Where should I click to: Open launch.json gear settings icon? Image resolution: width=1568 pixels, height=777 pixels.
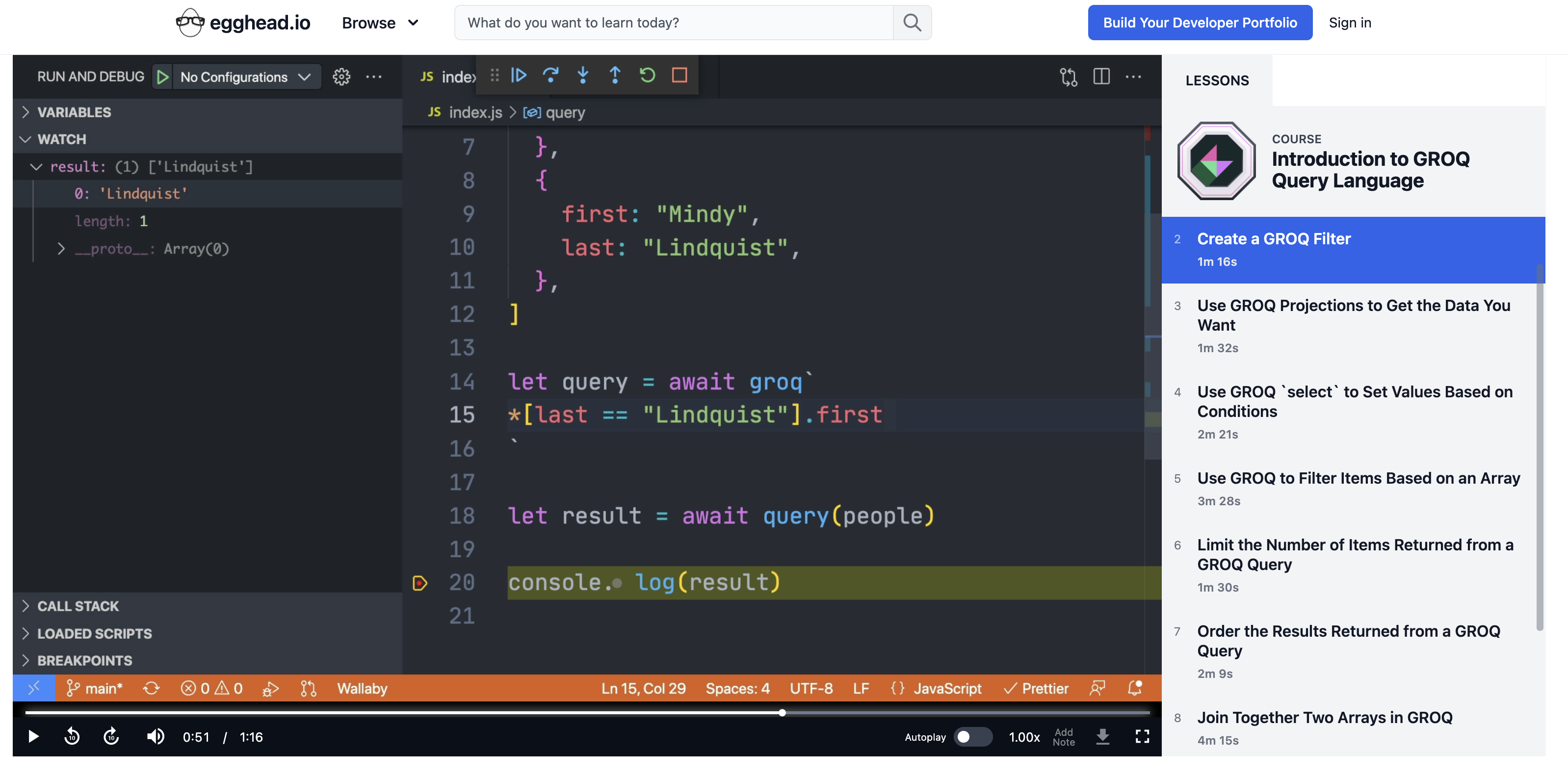(341, 77)
